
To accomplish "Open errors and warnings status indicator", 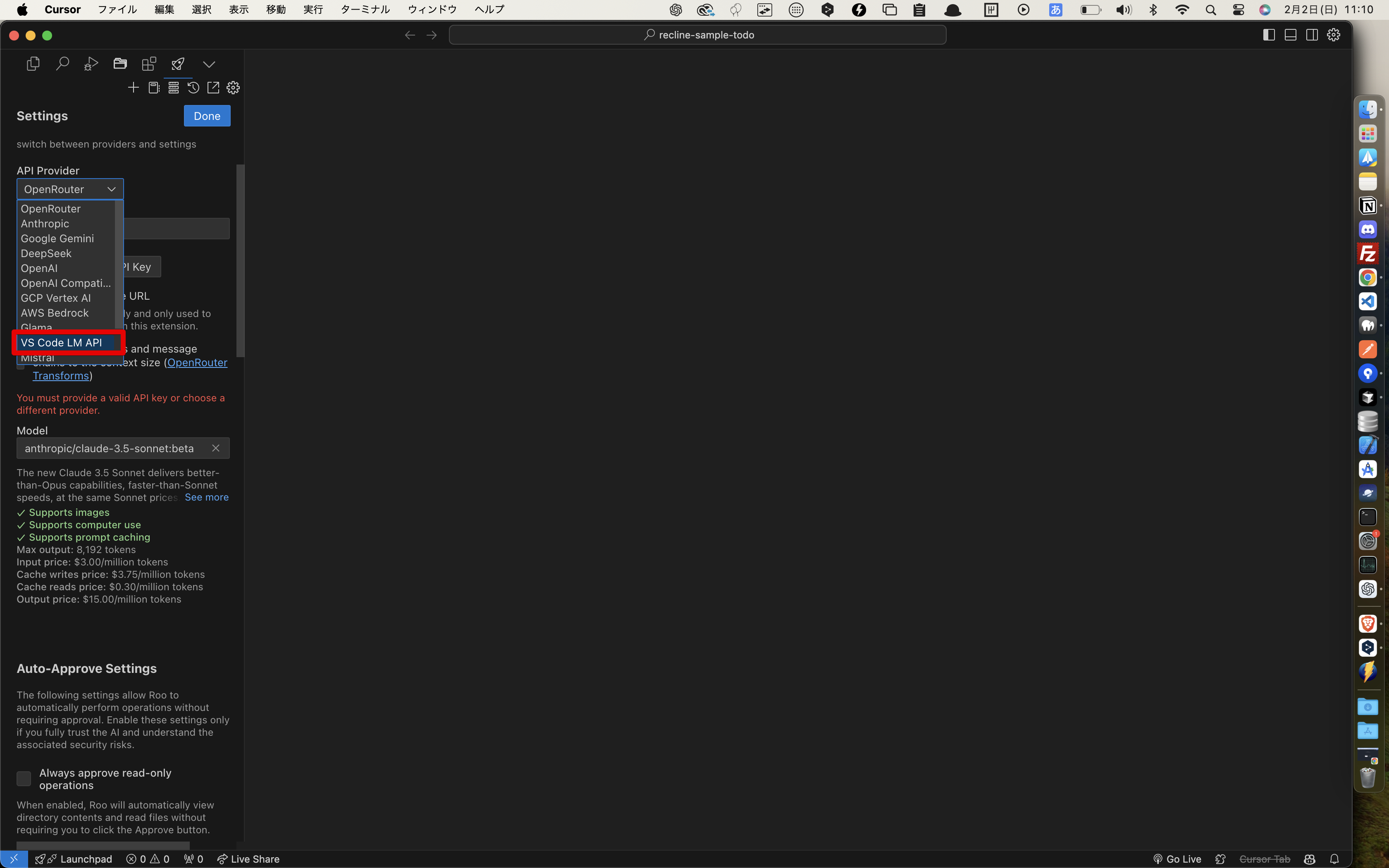I will tap(148, 859).
